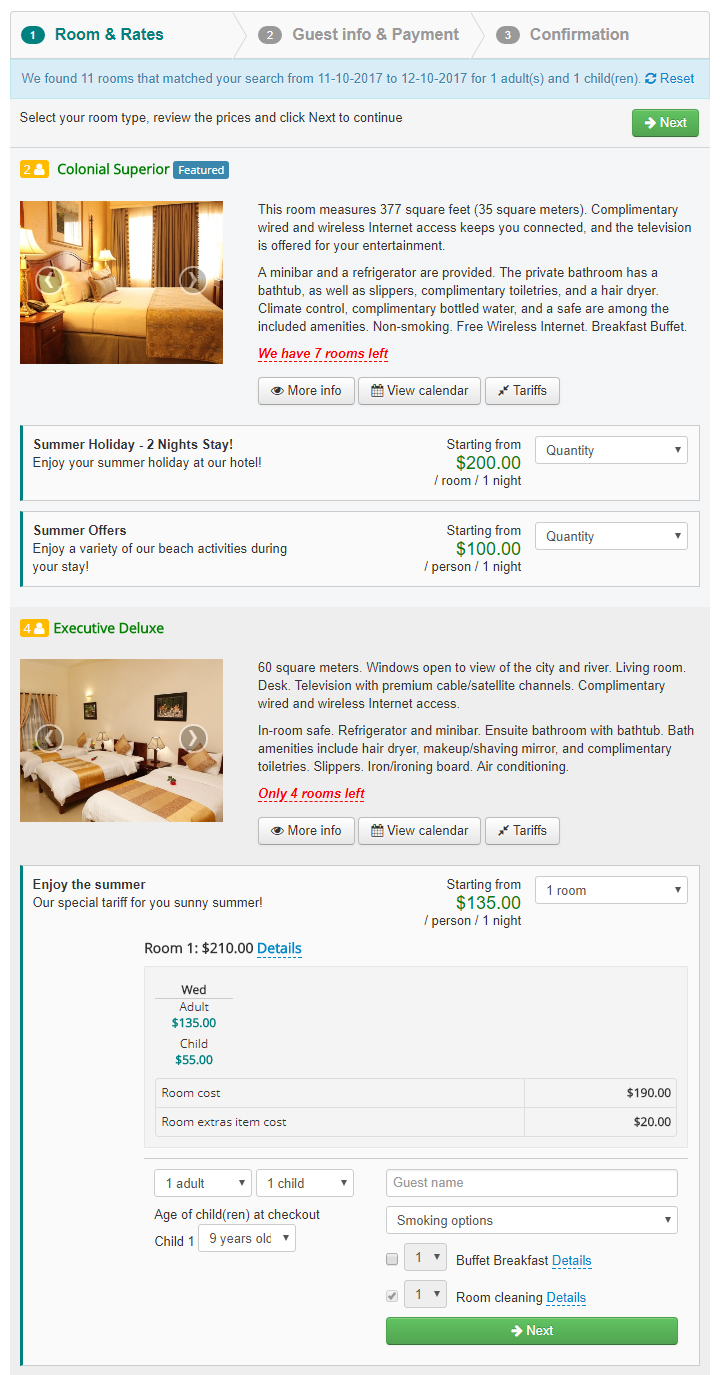Open the 1 room selector for Enjoy the summer
Viewport: 720px width, 1375px height.
click(x=611, y=890)
